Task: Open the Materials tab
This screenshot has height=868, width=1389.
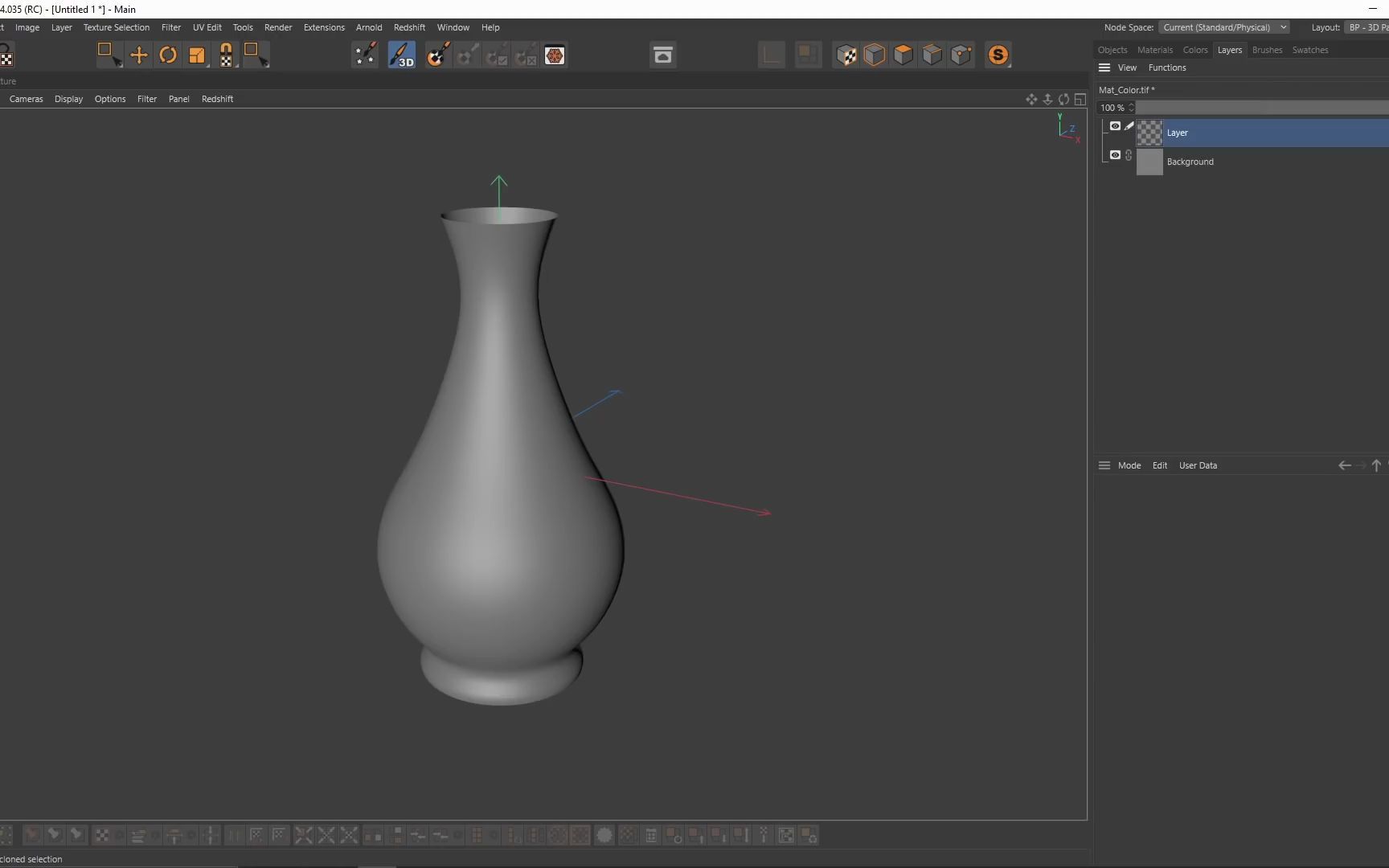Action: pos(1155,49)
